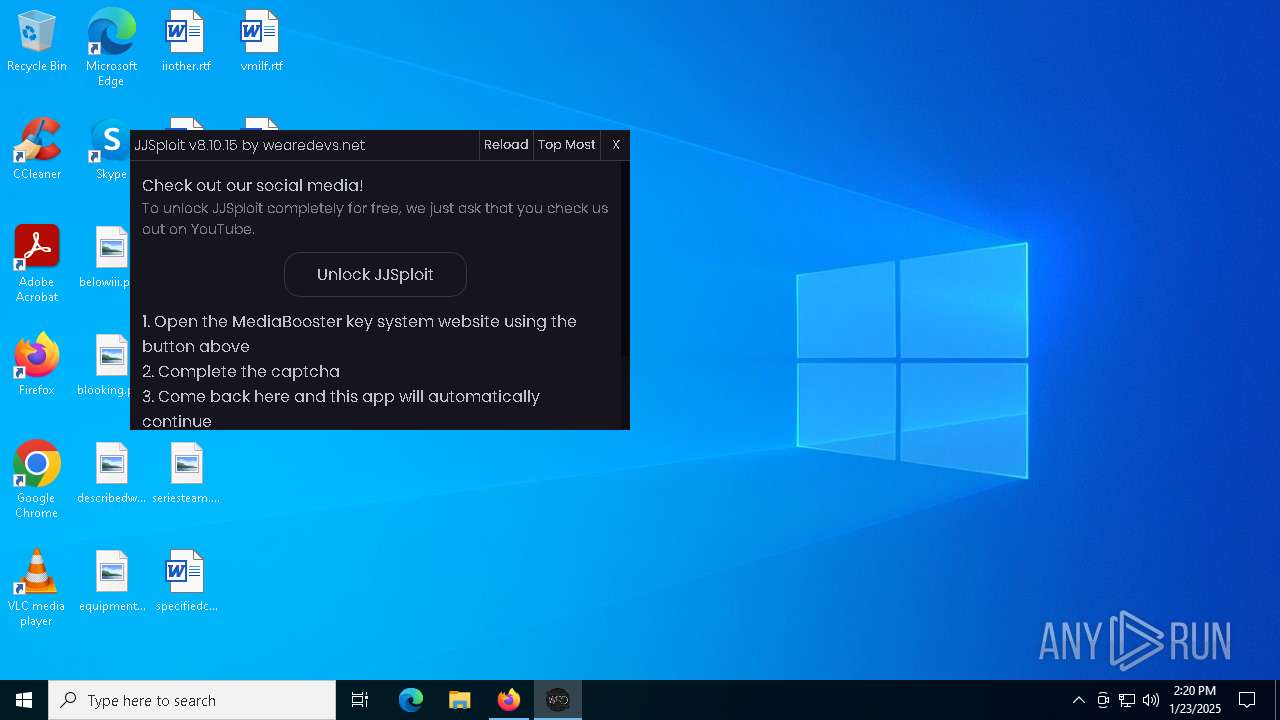Open the CCleaner desktop shortcut
The image size is (1280, 720).
37,149
